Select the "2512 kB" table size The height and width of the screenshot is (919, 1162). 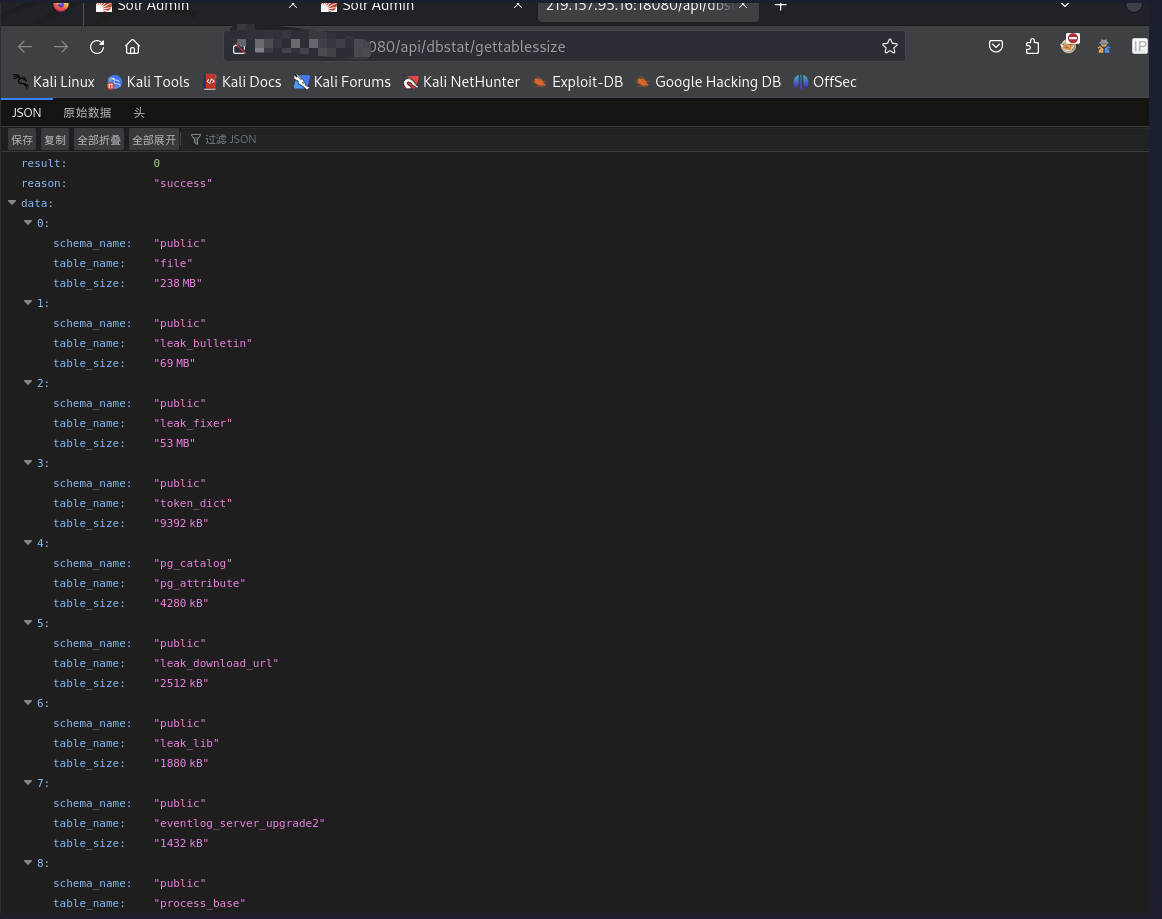tap(182, 683)
